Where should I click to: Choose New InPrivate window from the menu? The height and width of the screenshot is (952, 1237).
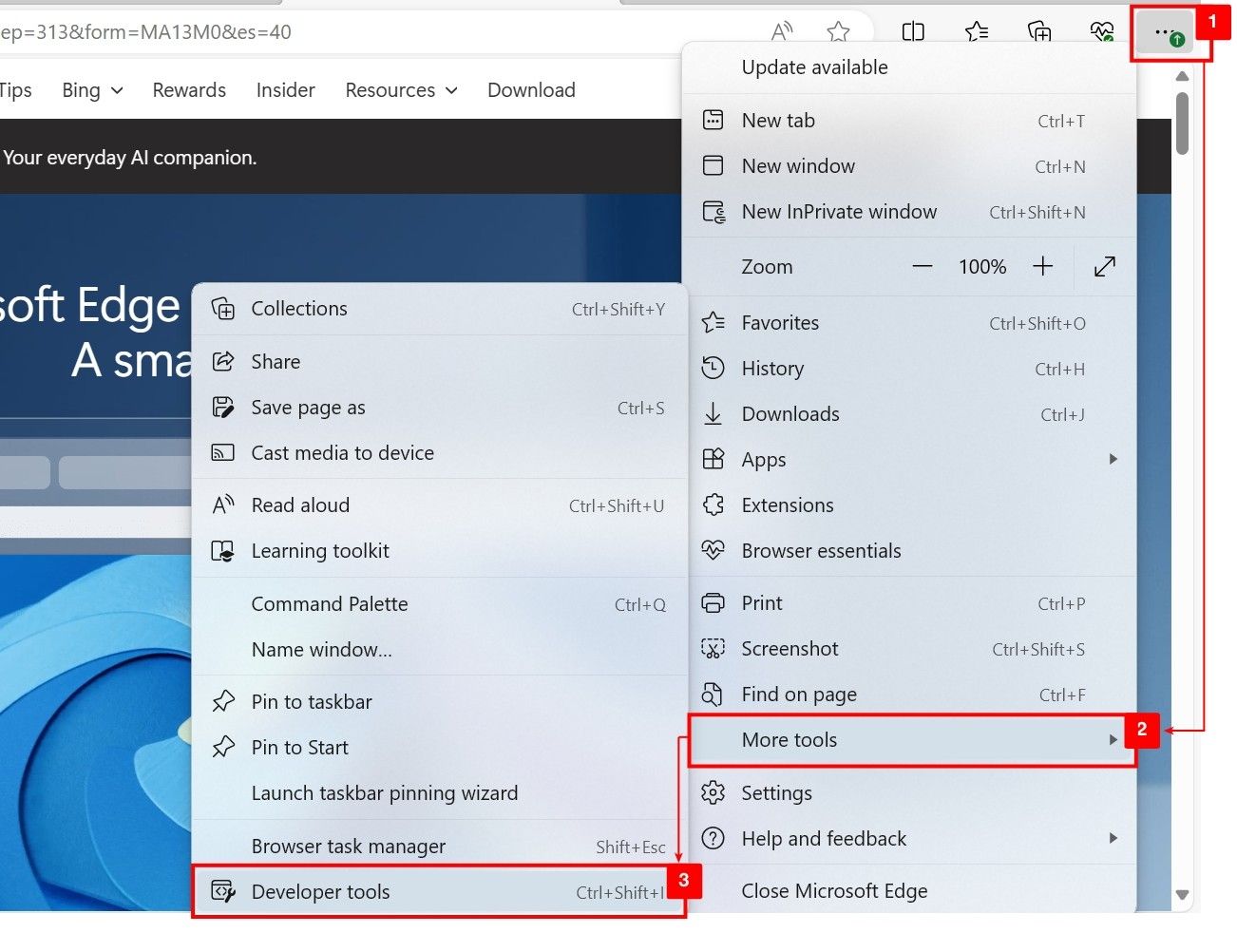[x=909, y=212]
